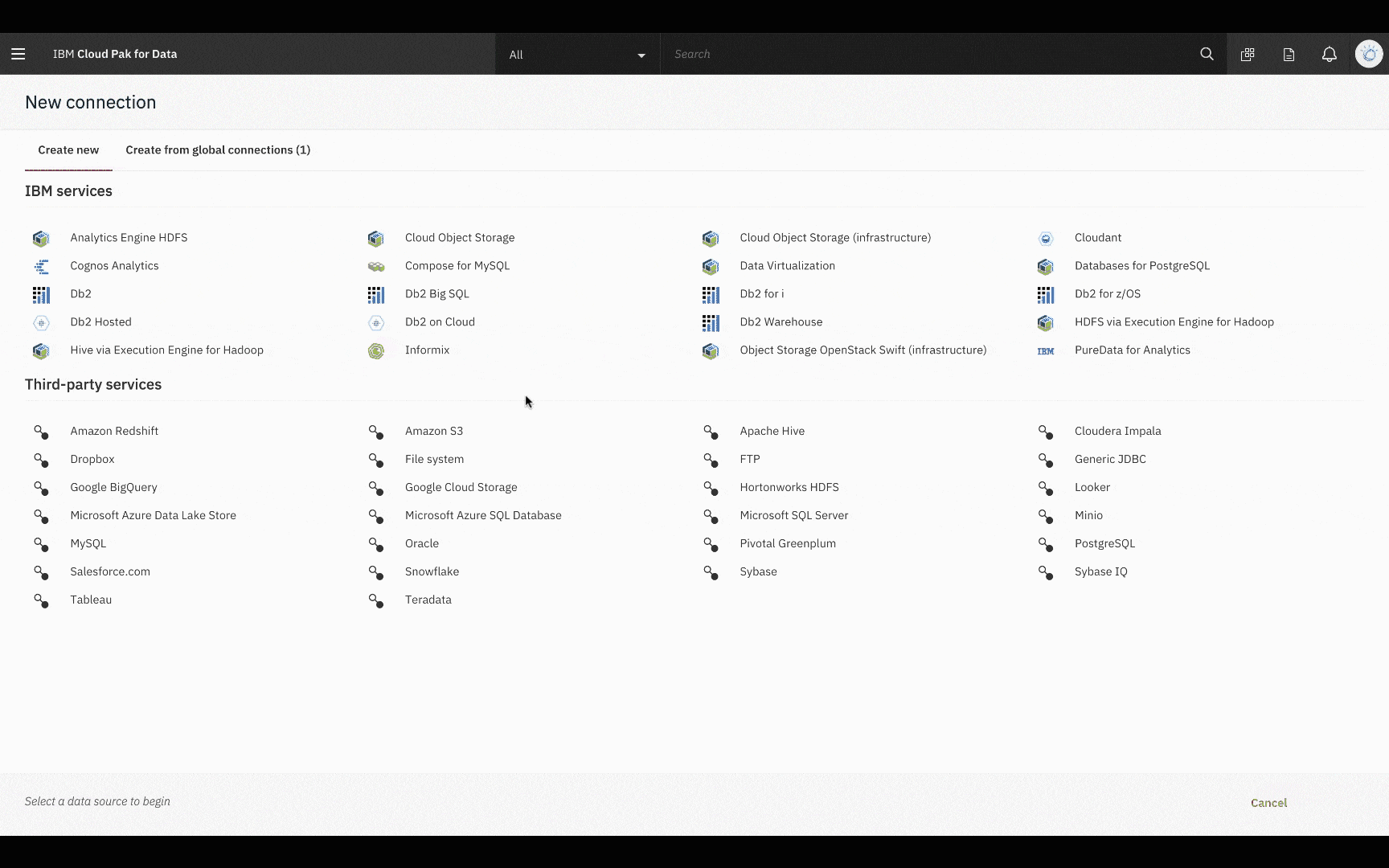Click the Cloudant icon

[1045, 238]
